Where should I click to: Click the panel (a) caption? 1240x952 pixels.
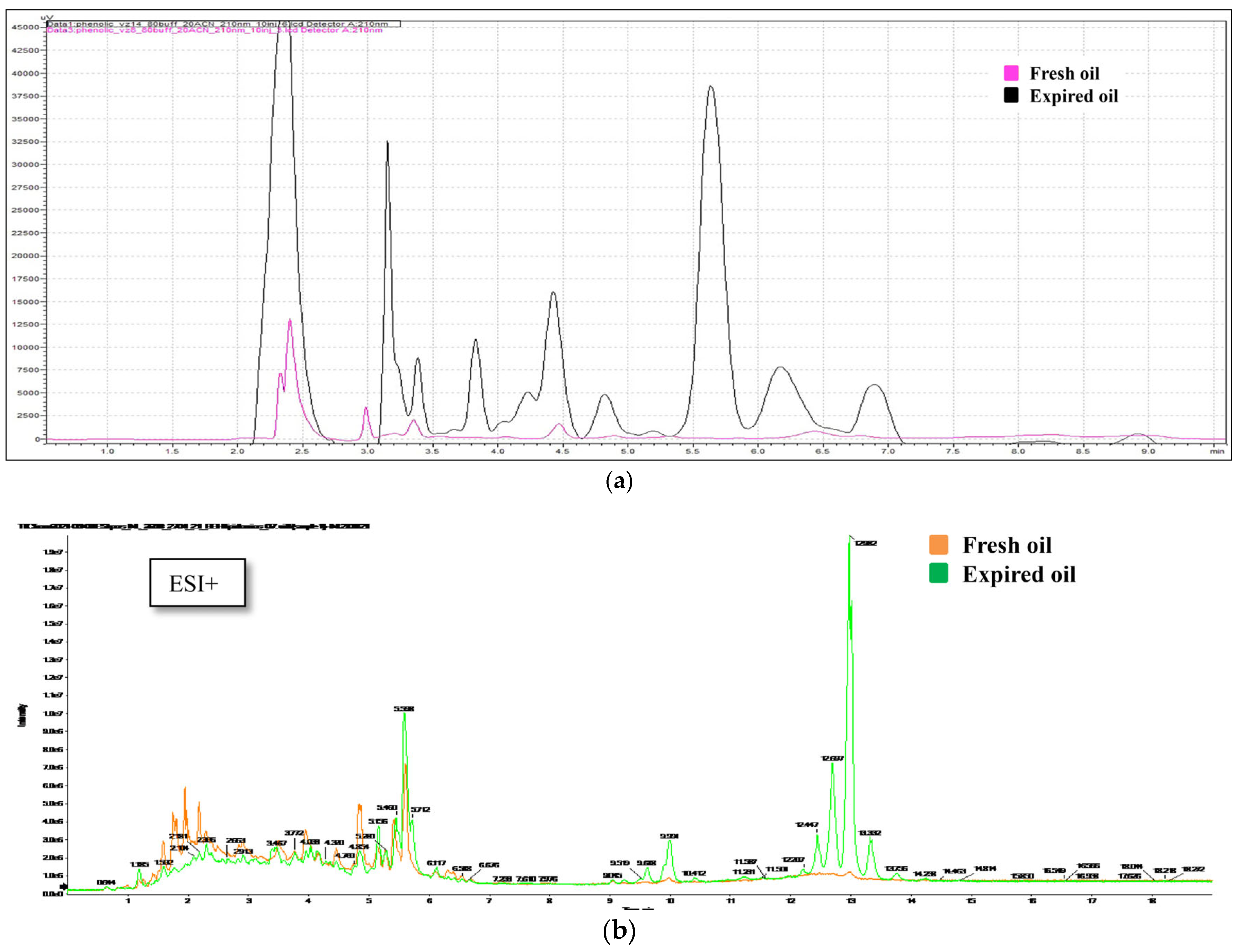click(619, 482)
